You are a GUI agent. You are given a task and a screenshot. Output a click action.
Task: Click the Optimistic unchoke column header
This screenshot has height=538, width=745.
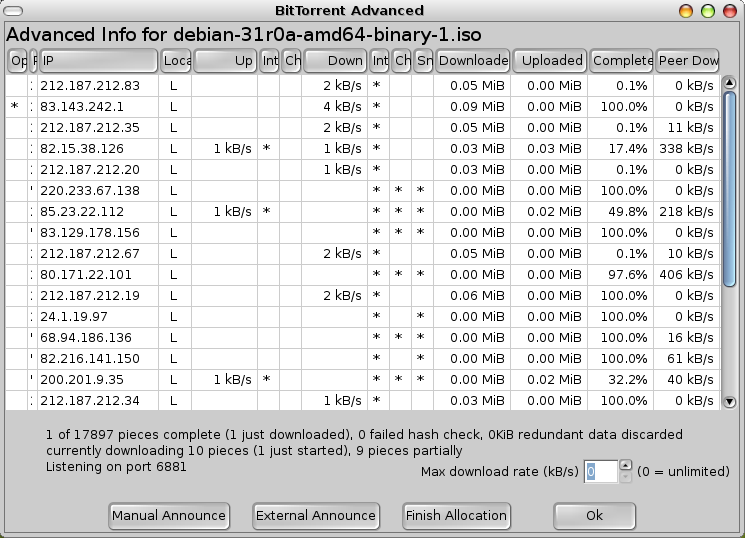pyautogui.click(x=18, y=61)
